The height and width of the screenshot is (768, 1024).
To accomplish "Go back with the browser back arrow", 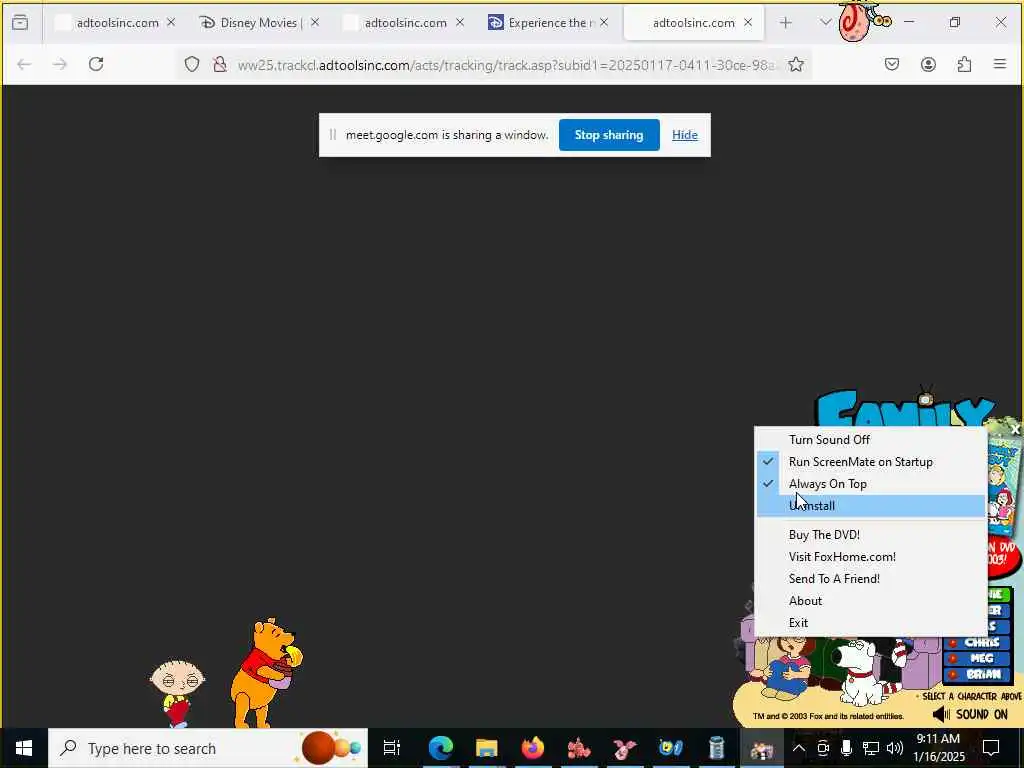I will pyautogui.click(x=24, y=64).
